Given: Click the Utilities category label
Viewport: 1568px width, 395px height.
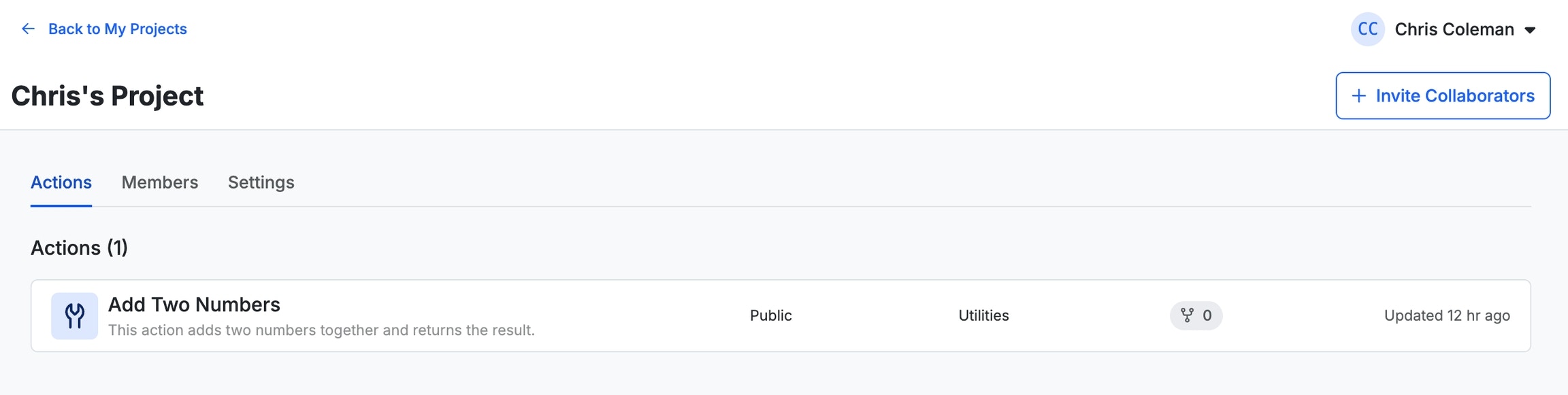Looking at the screenshot, I should (983, 315).
